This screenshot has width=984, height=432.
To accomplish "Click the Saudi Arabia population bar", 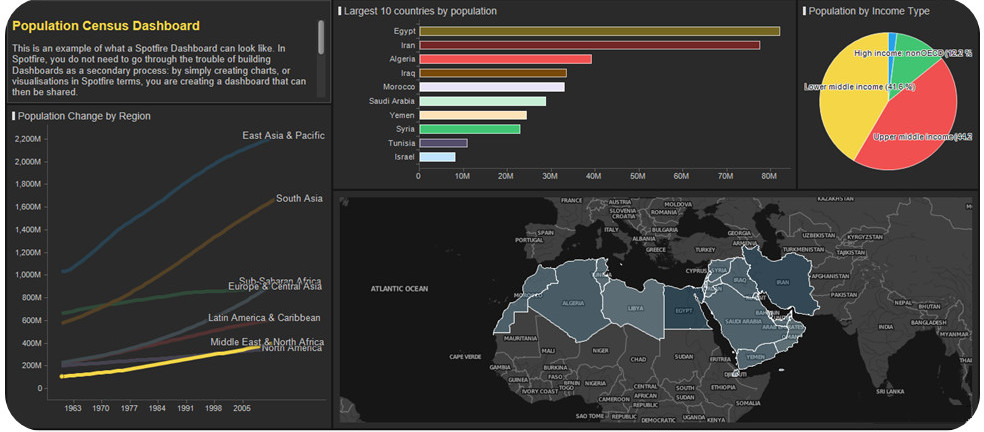I will (x=482, y=101).
